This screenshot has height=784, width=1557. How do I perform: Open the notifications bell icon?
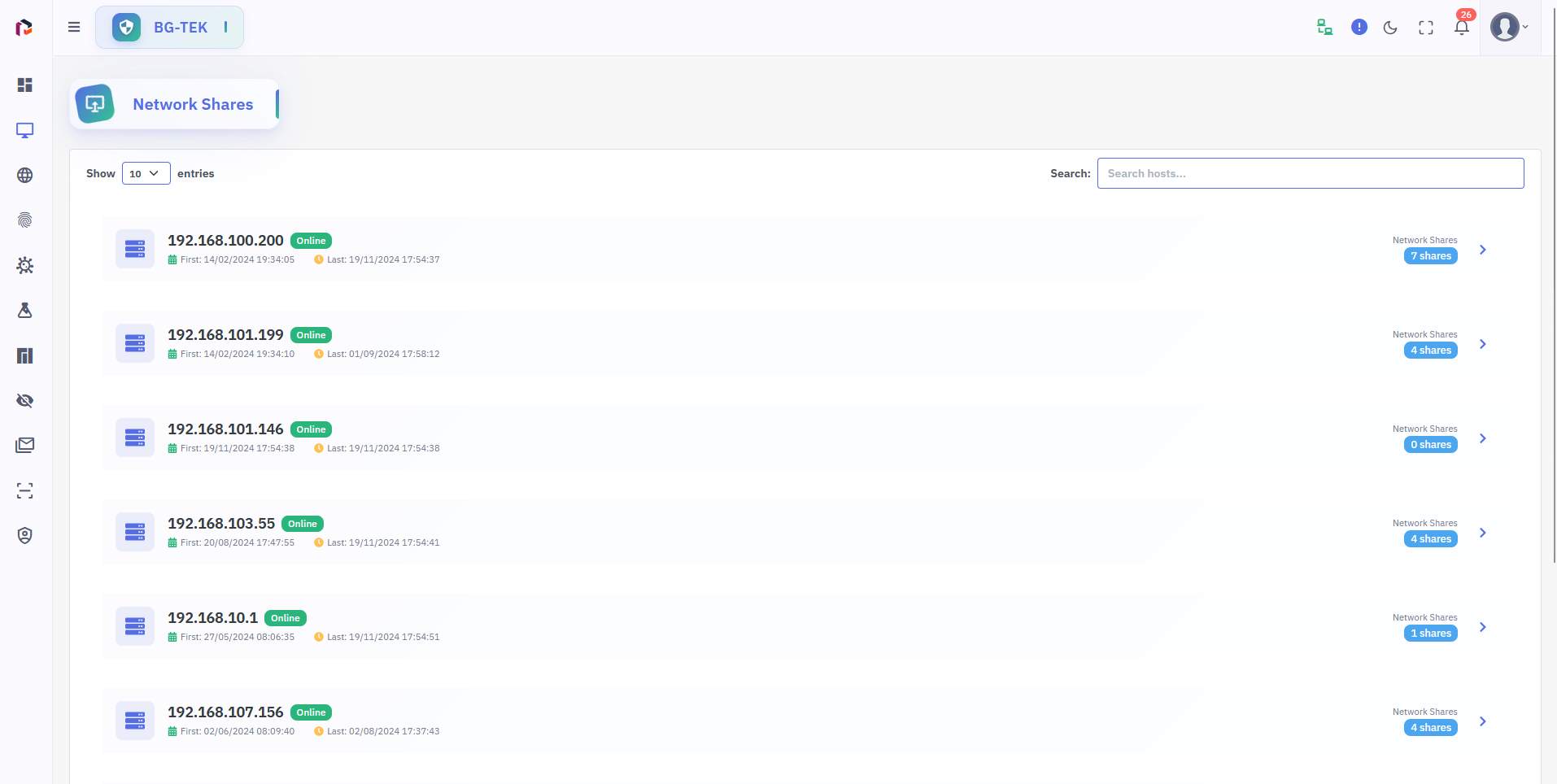[1461, 28]
